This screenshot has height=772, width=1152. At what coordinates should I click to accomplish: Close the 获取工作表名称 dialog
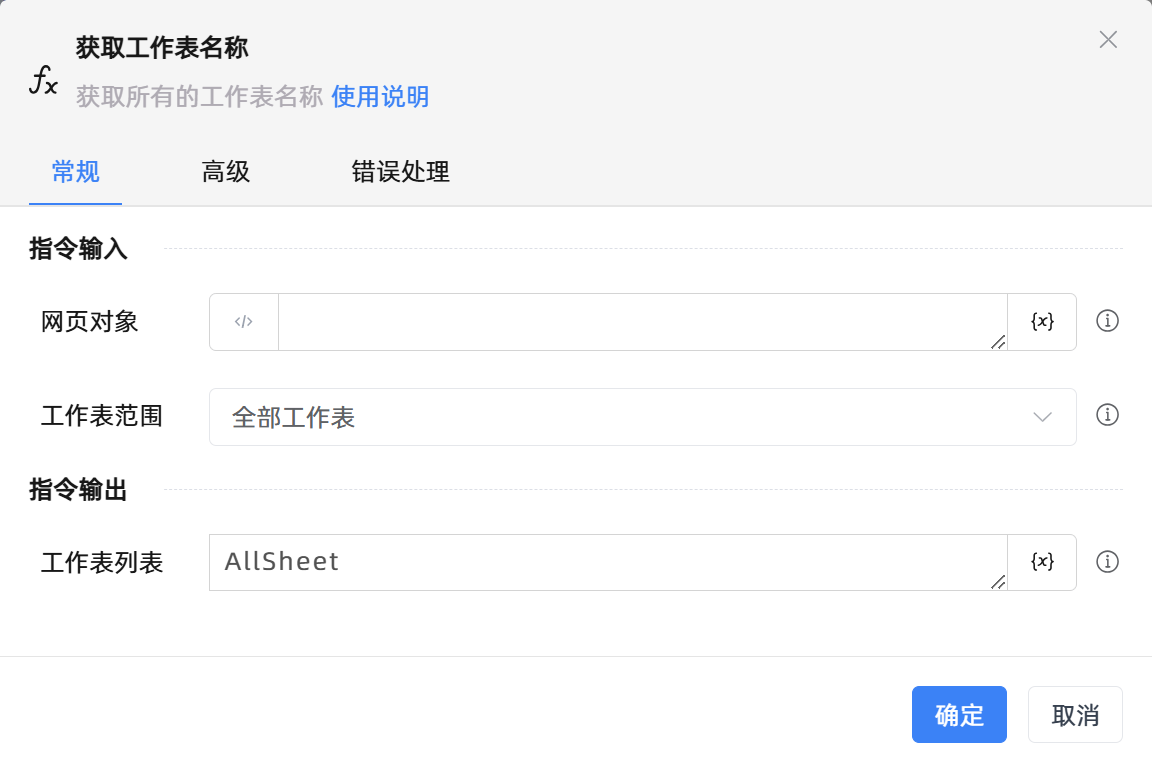tap(1108, 40)
